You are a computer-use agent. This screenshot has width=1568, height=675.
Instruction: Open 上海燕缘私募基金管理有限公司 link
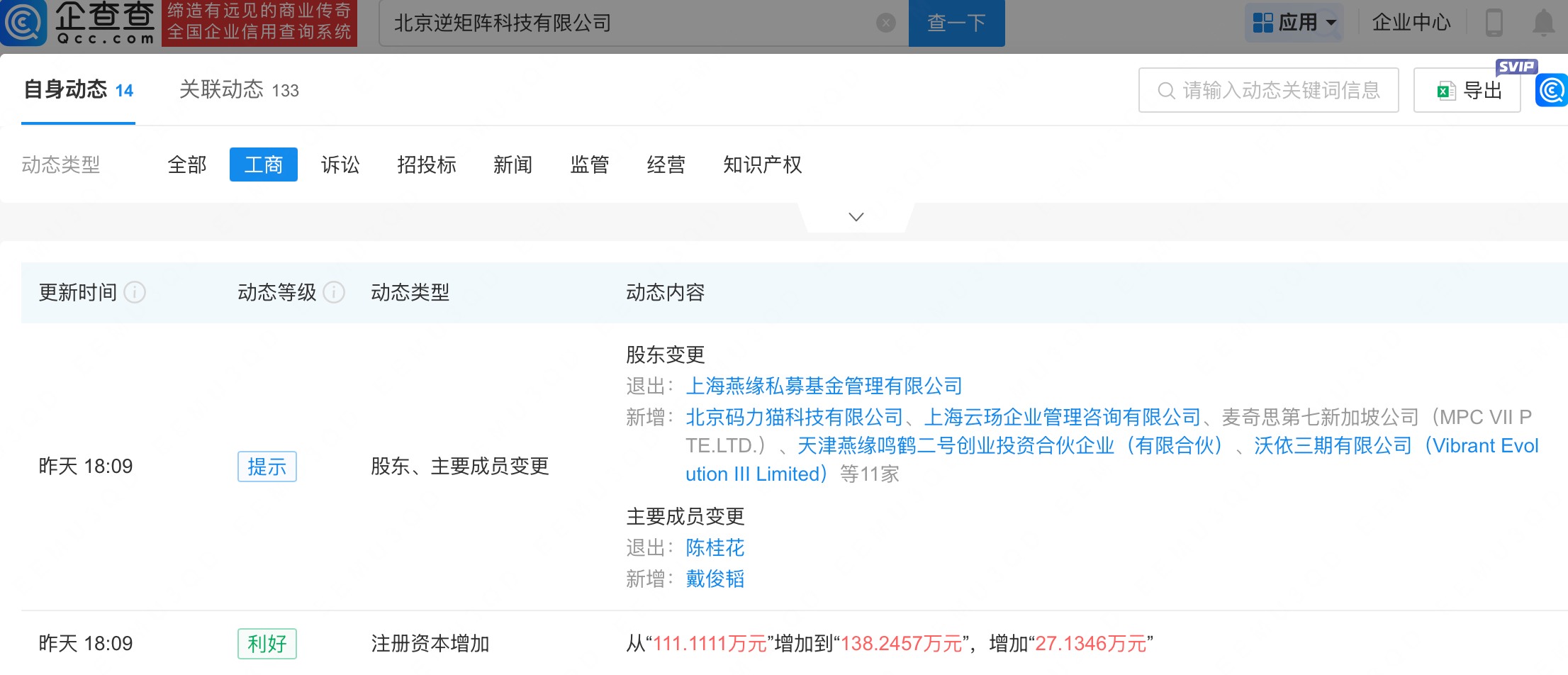(824, 386)
